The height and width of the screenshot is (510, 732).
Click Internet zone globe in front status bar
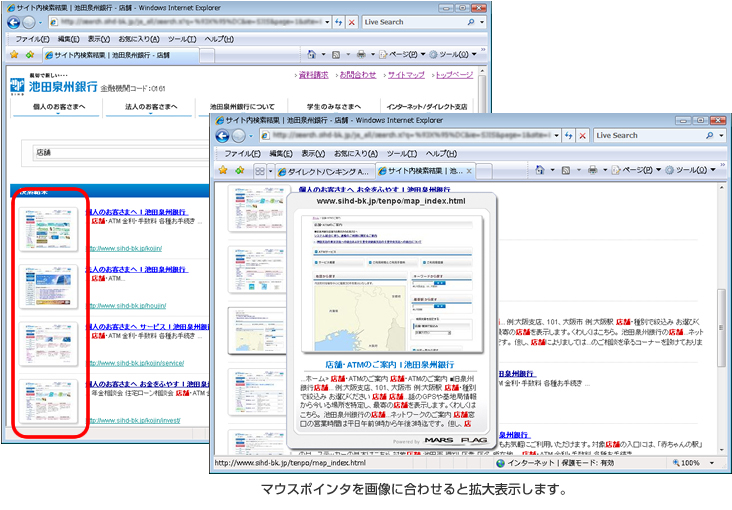500,463
